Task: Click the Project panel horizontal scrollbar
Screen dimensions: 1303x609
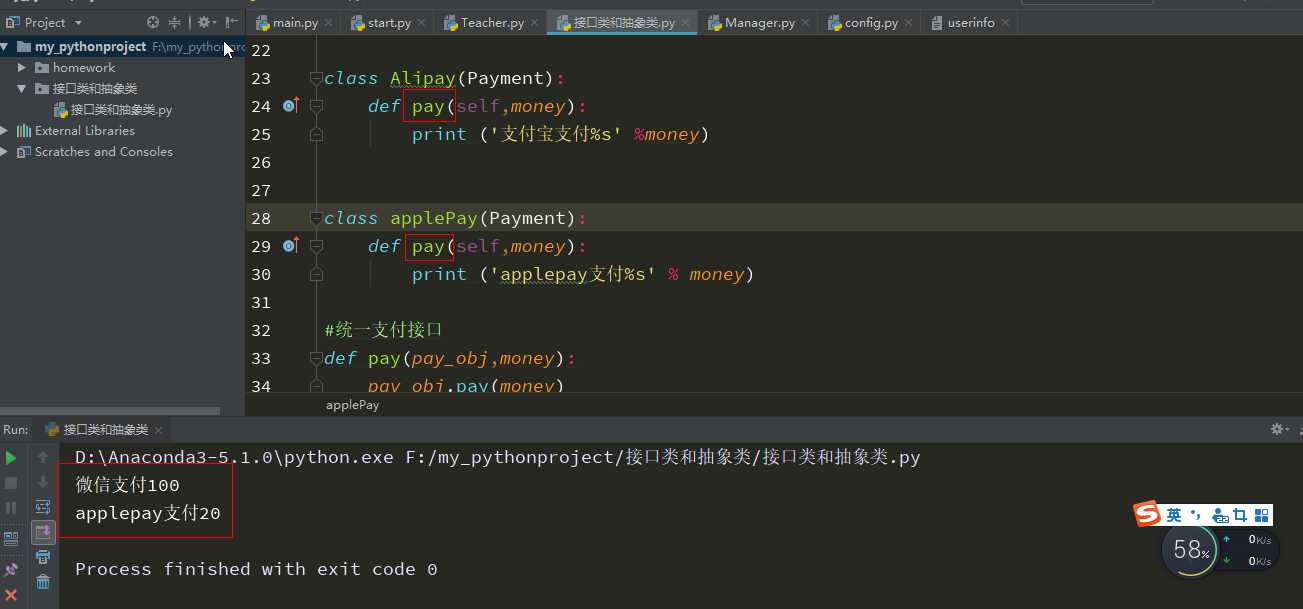Action: tap(110, 410)
